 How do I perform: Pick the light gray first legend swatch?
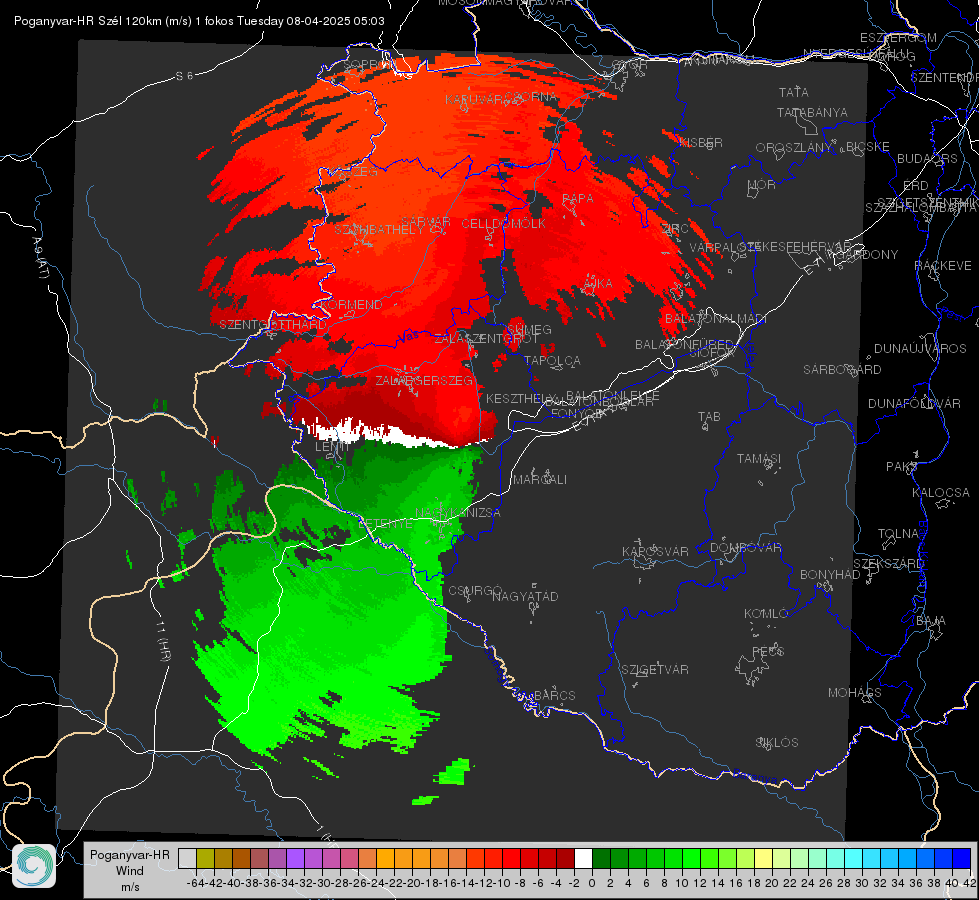[x=187, y=859]
